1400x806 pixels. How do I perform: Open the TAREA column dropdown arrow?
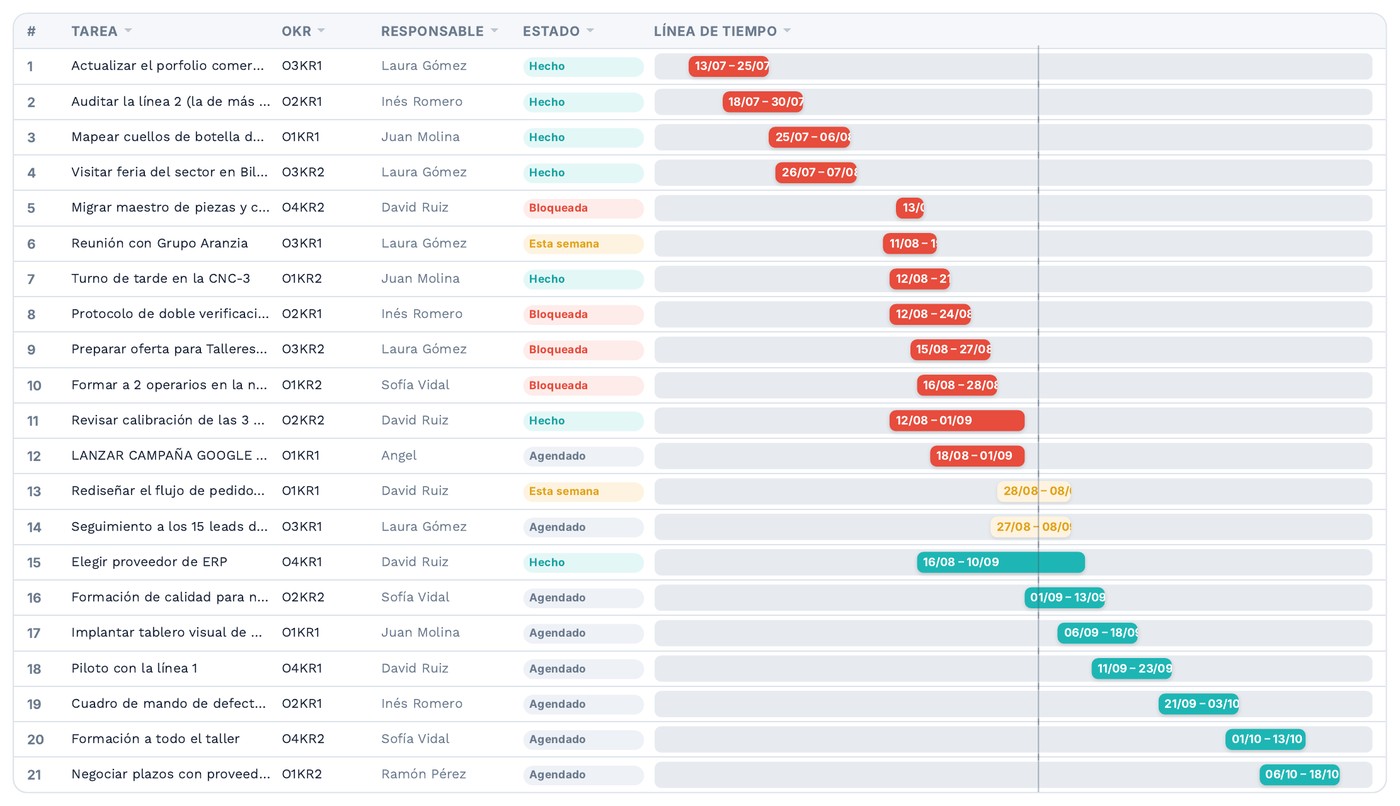(x=128, y=31)
